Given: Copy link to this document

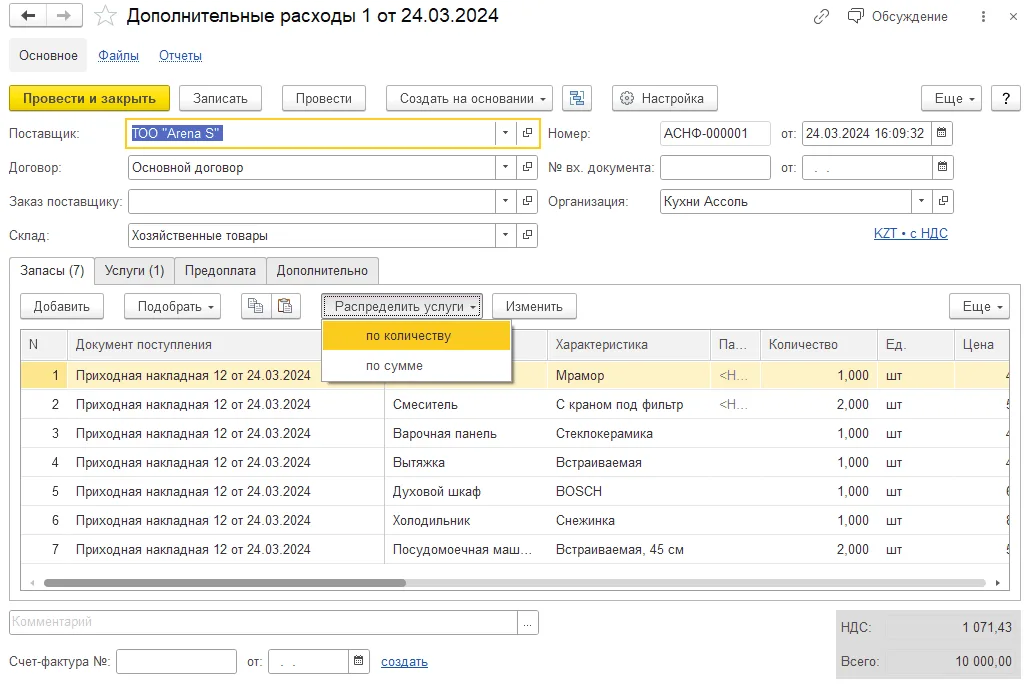Looking at the screenshot, I should [x=821, y=16].
